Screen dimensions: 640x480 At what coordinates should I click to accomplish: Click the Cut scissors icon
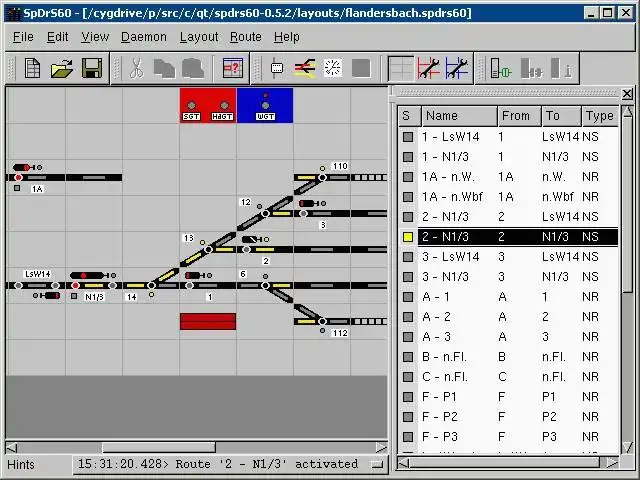[x=137, y=68]
